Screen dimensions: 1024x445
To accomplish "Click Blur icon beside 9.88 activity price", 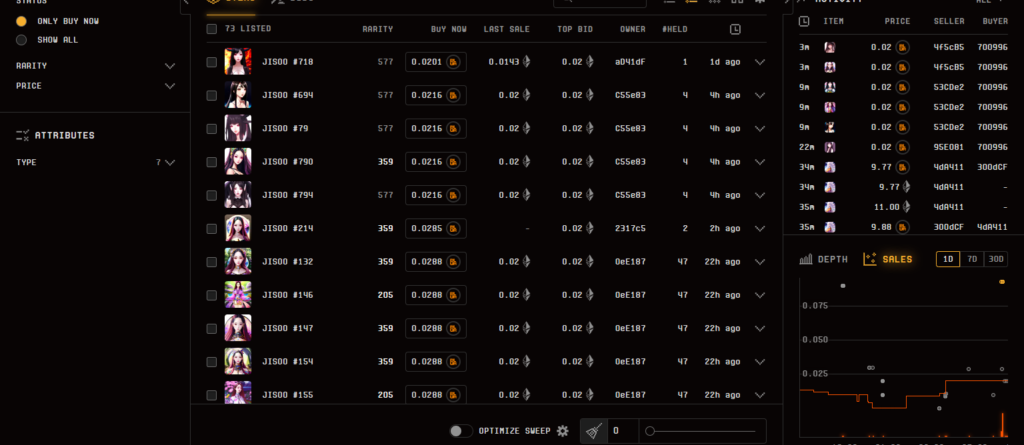I will click(x=903, y=227).
